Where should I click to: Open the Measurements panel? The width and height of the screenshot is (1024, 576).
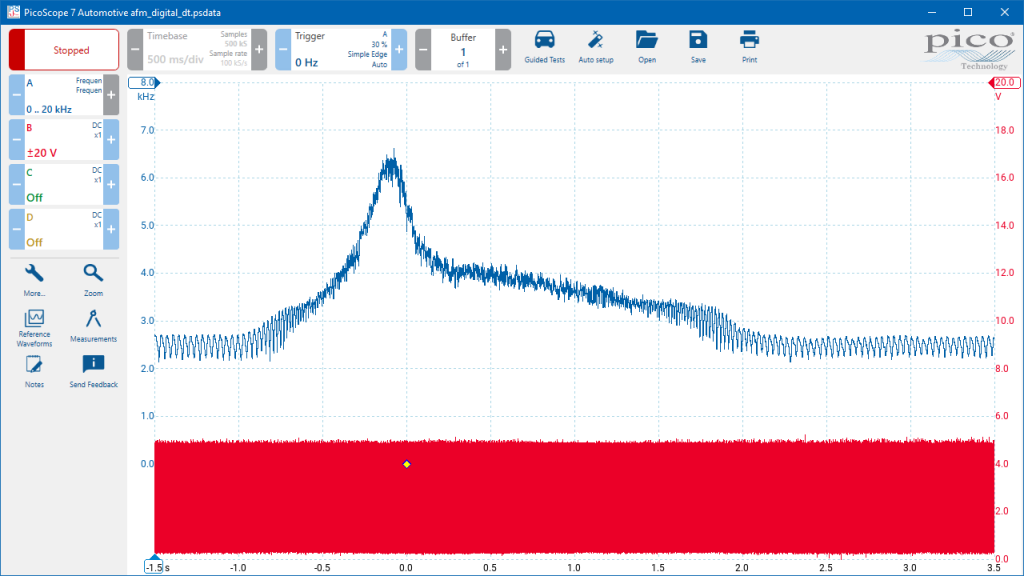pos(93,326)
